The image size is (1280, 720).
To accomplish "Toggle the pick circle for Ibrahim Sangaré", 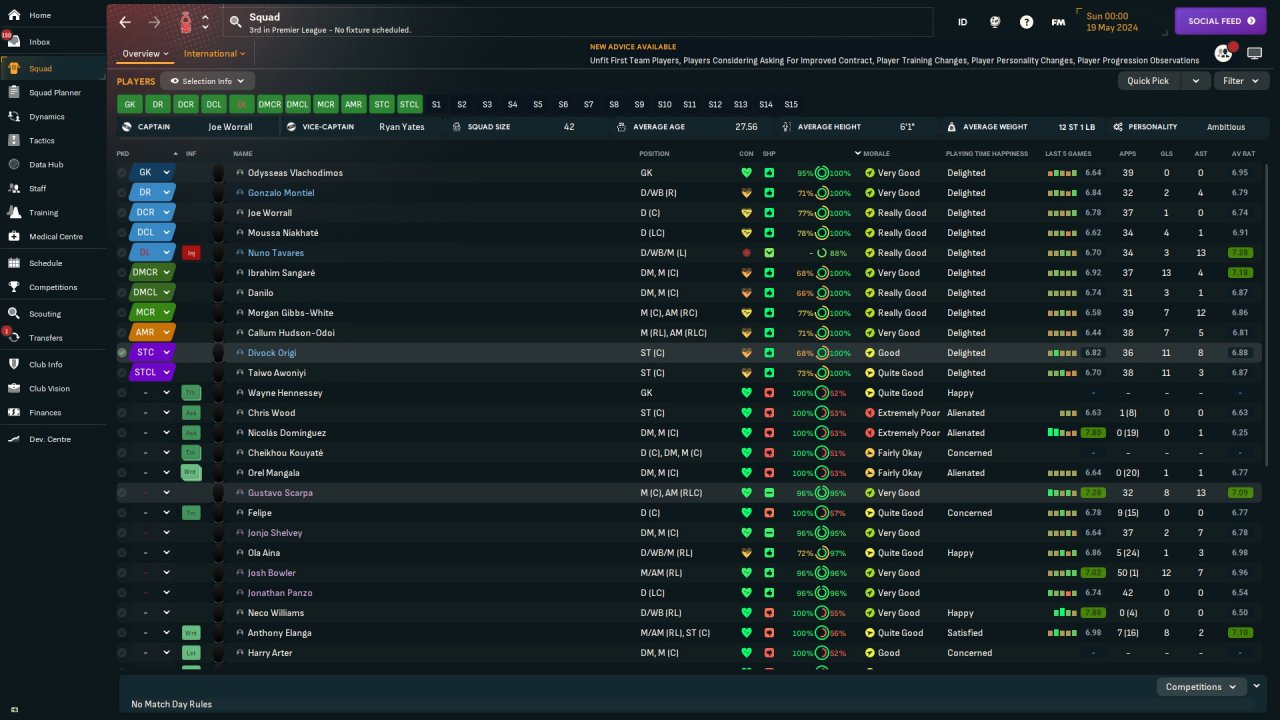I will 122,273.
